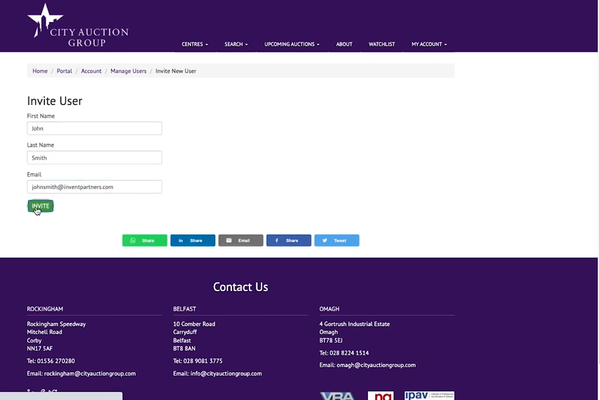The width and height of the screenshot is (600, 400).
Task: Click the City Auction Group logo
Action: pos(78,25)
